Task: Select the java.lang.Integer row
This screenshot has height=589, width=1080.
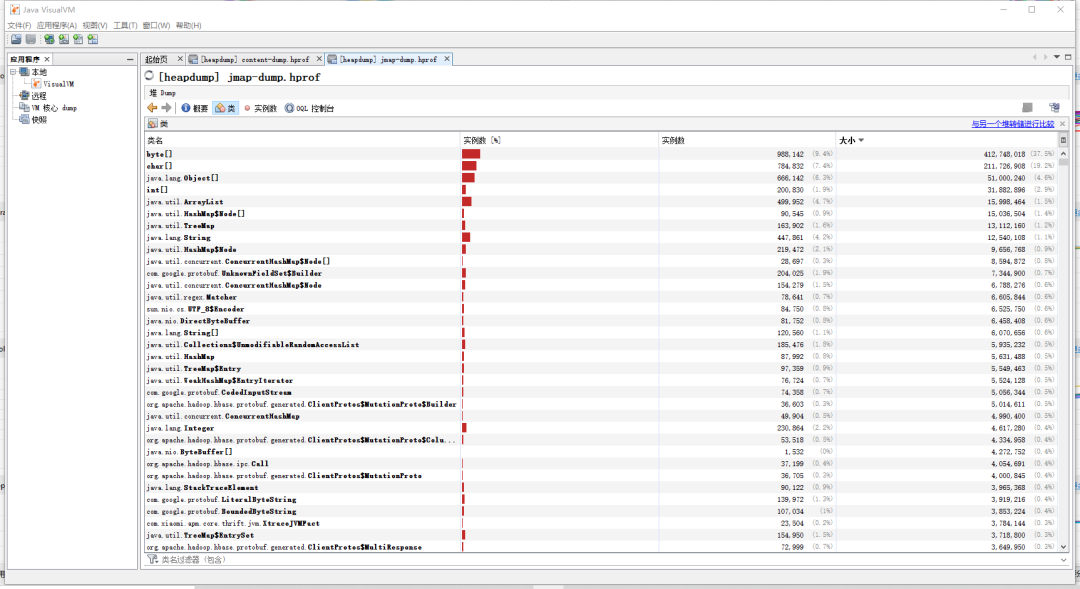Action: (x=601, y=428)
